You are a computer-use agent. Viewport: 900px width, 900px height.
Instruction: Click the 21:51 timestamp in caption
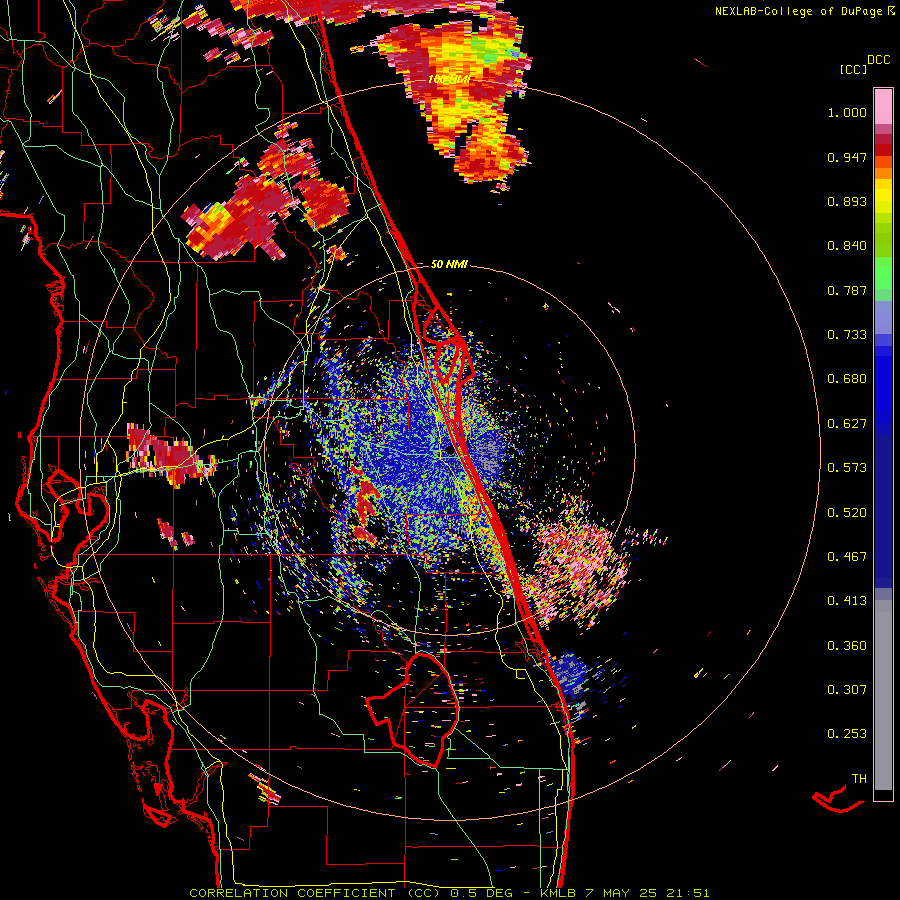coord(688,893)
